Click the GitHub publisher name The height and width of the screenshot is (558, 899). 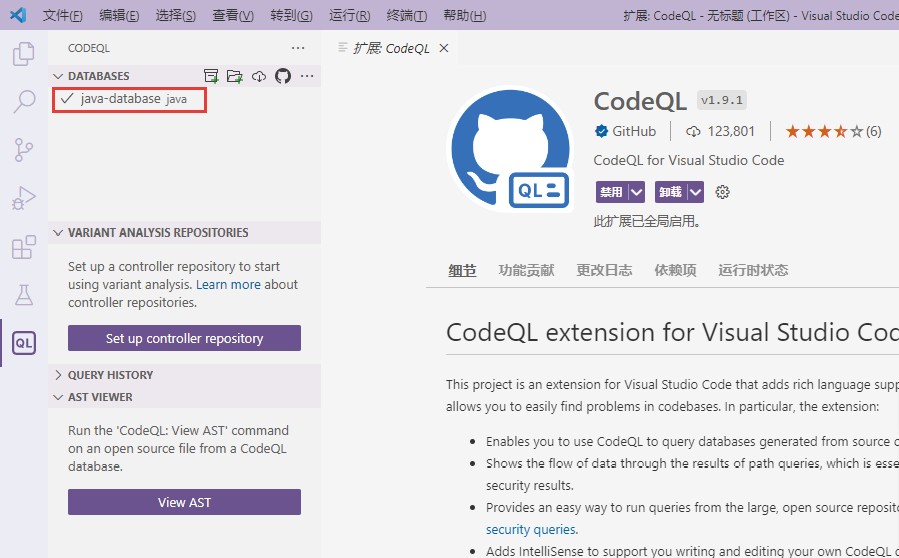point(634,131)
